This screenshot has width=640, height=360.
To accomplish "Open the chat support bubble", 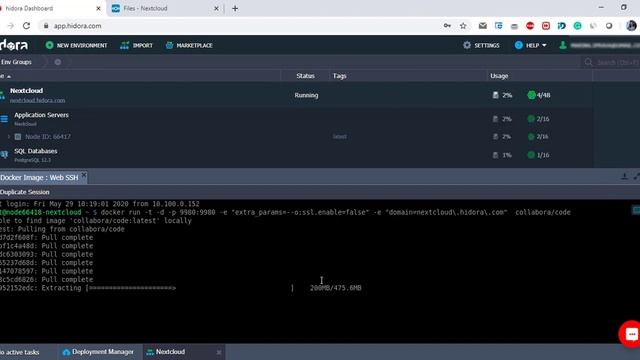I will point(631,334).
